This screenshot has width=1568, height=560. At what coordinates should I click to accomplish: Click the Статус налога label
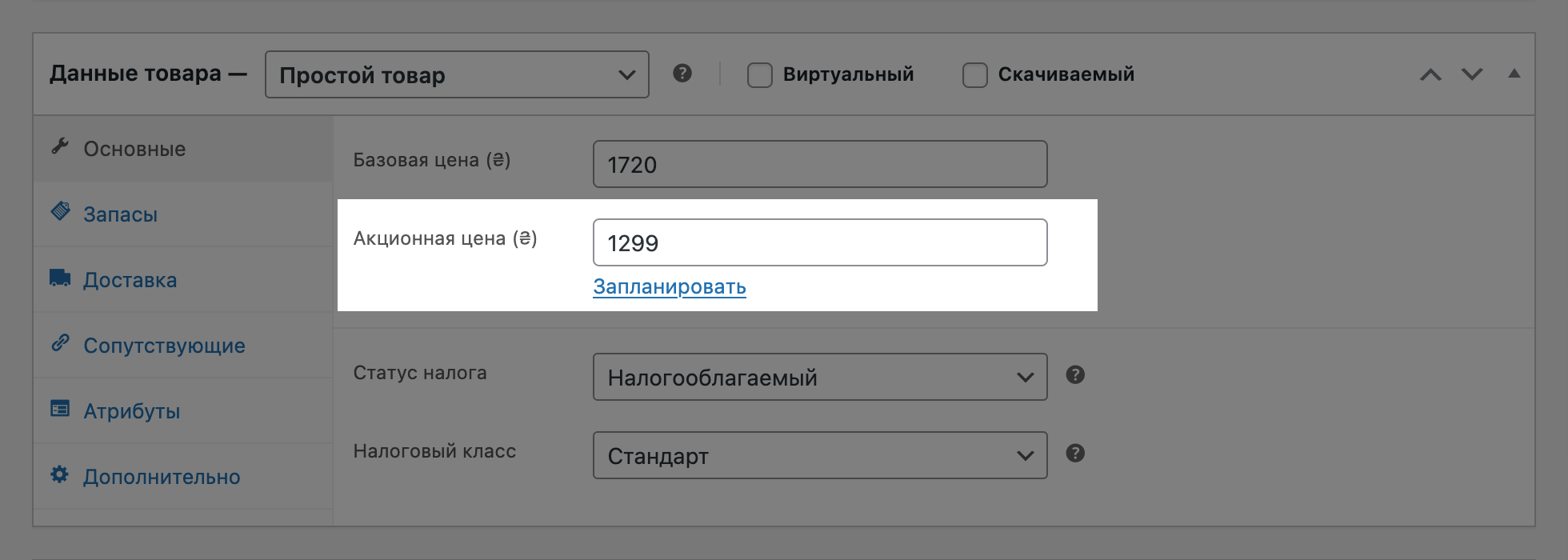[x=420, y=373]
